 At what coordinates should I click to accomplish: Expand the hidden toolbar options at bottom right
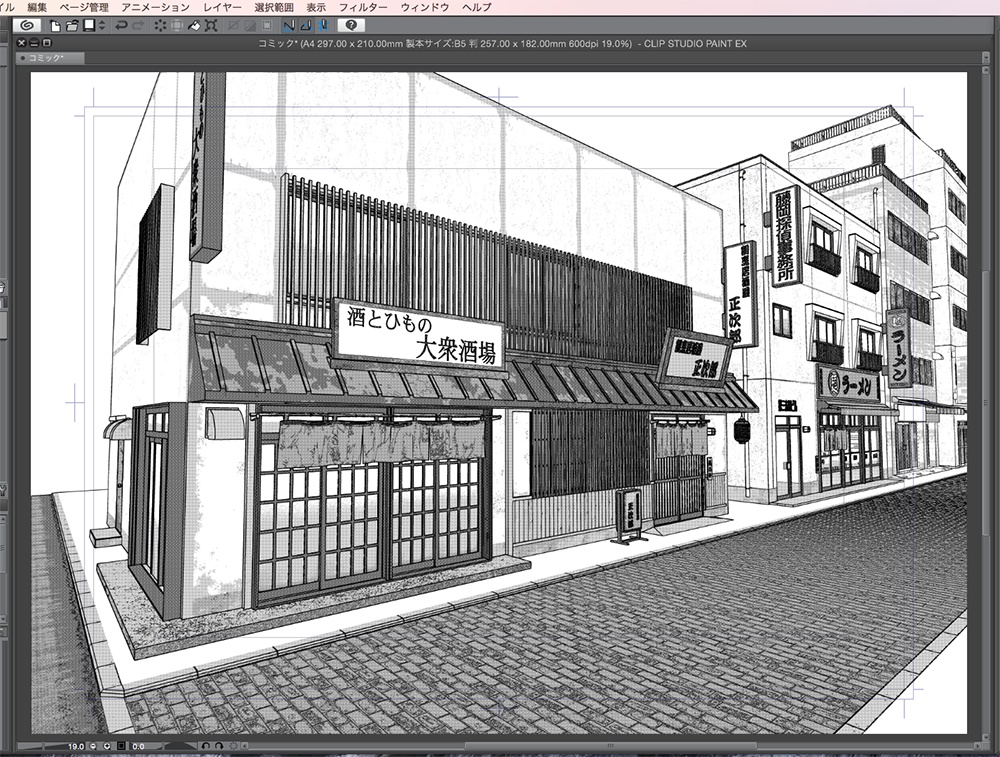click(242, 746)
